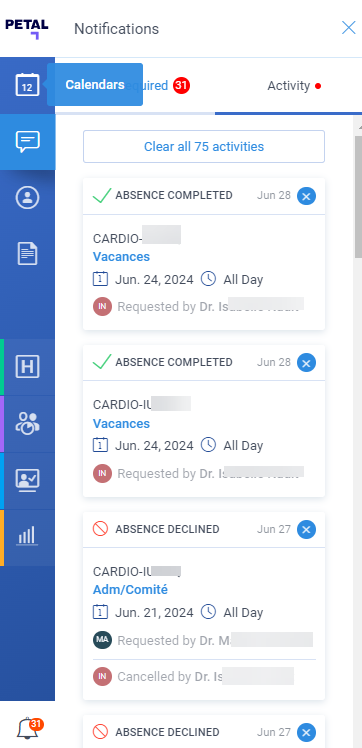
Task: Open the Adm/Comité absence link
Action: pos(130,590)
